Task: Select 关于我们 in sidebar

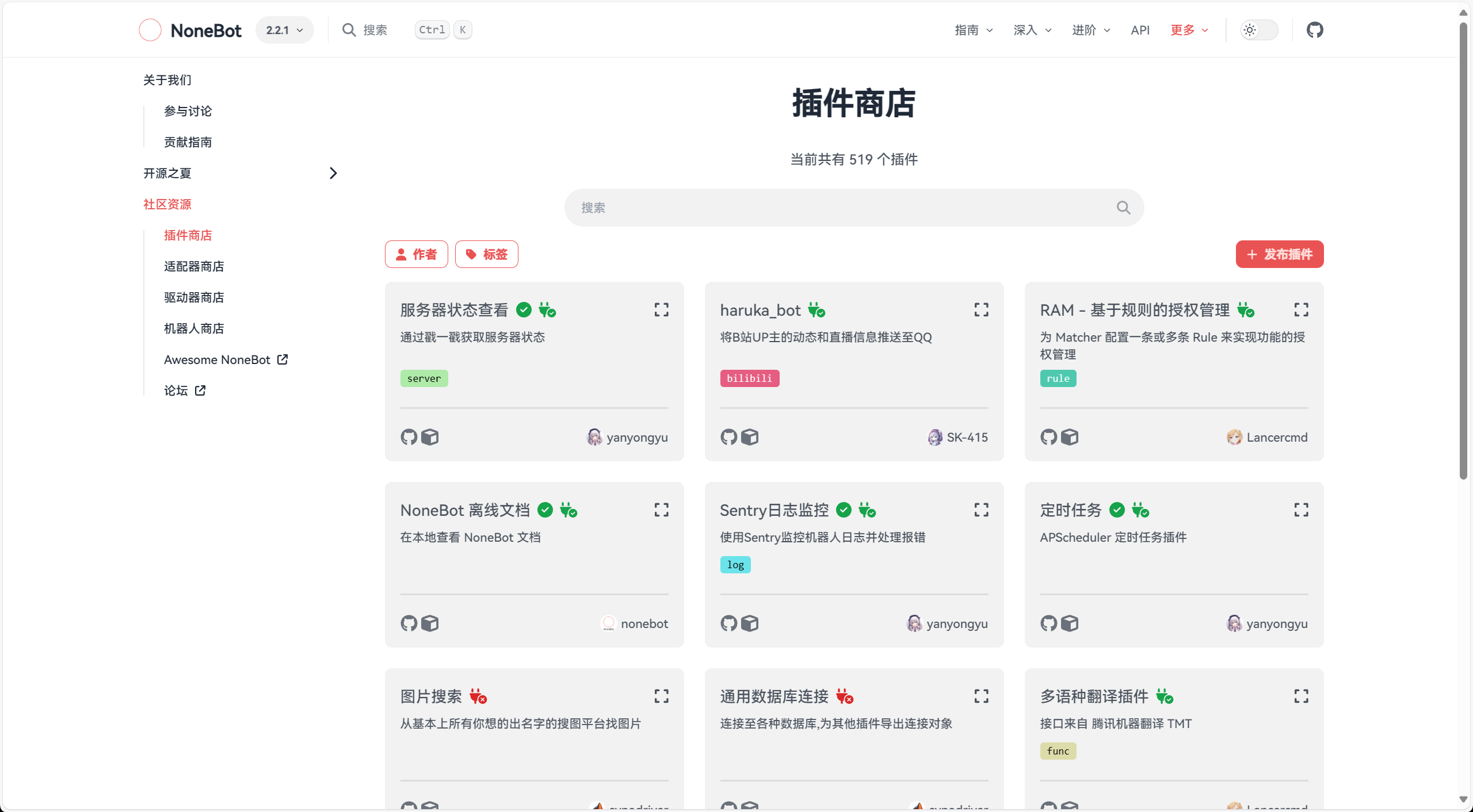Action: click(x=167, y=80)
